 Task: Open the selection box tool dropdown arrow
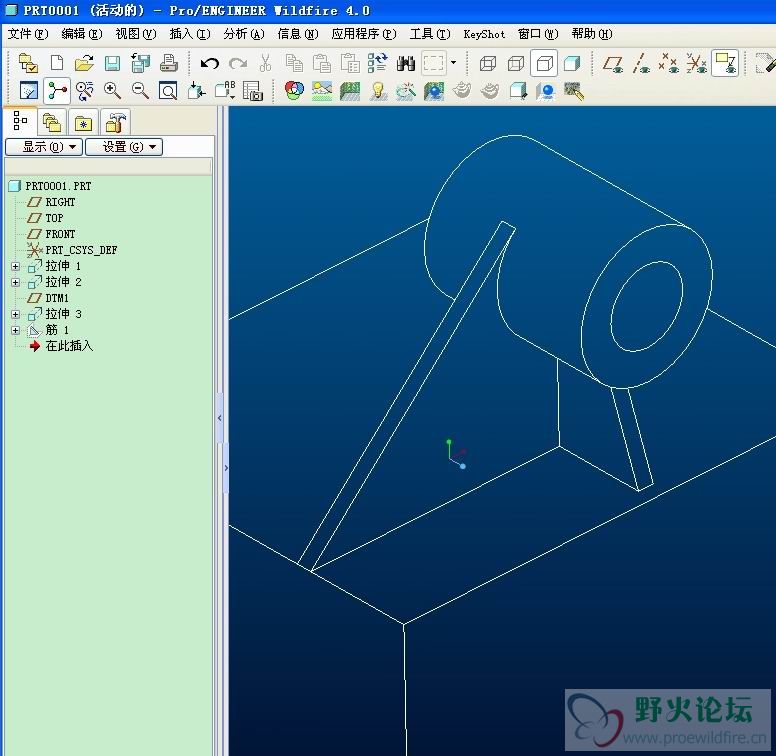point(453,63)
